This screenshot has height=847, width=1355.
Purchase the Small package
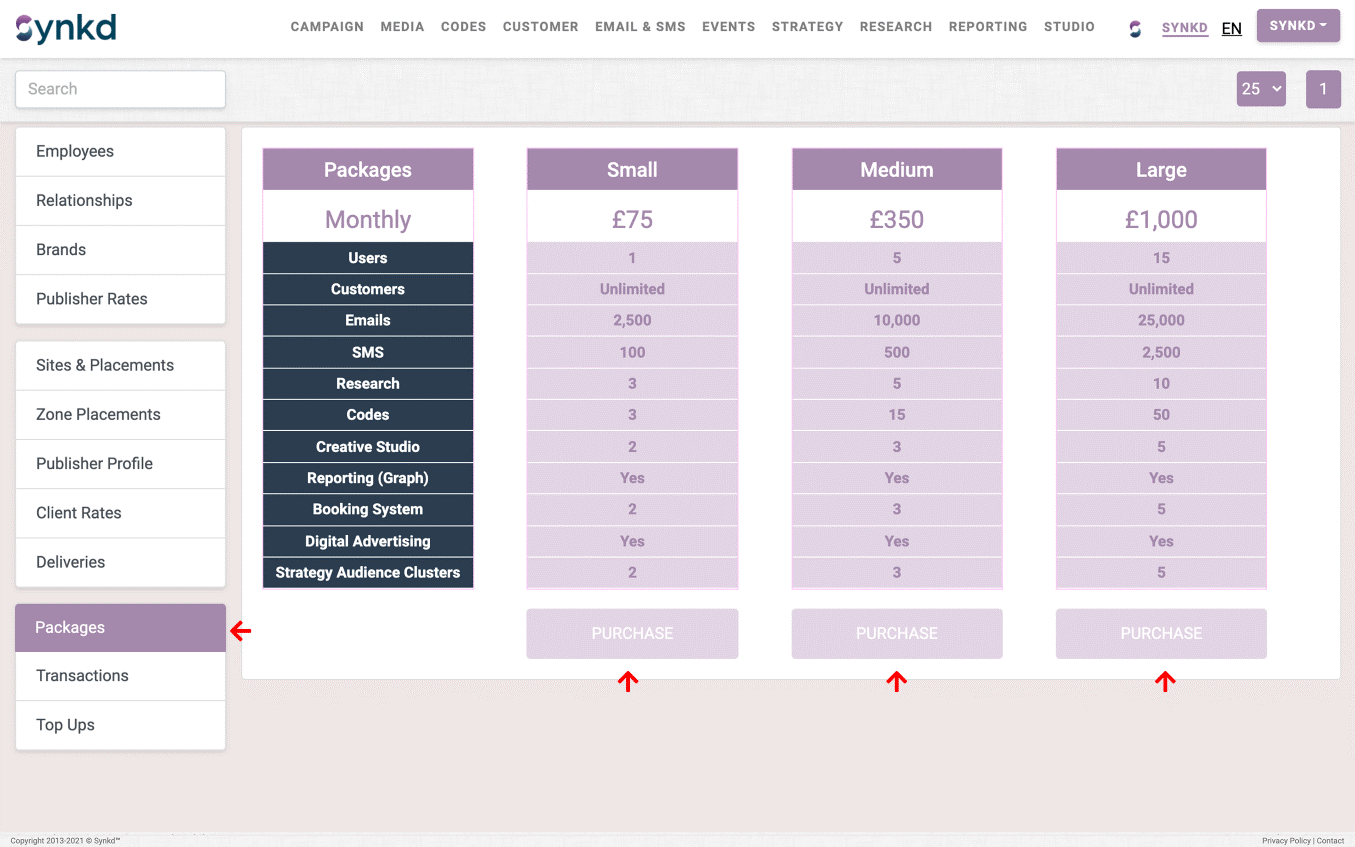coord(632,633)
